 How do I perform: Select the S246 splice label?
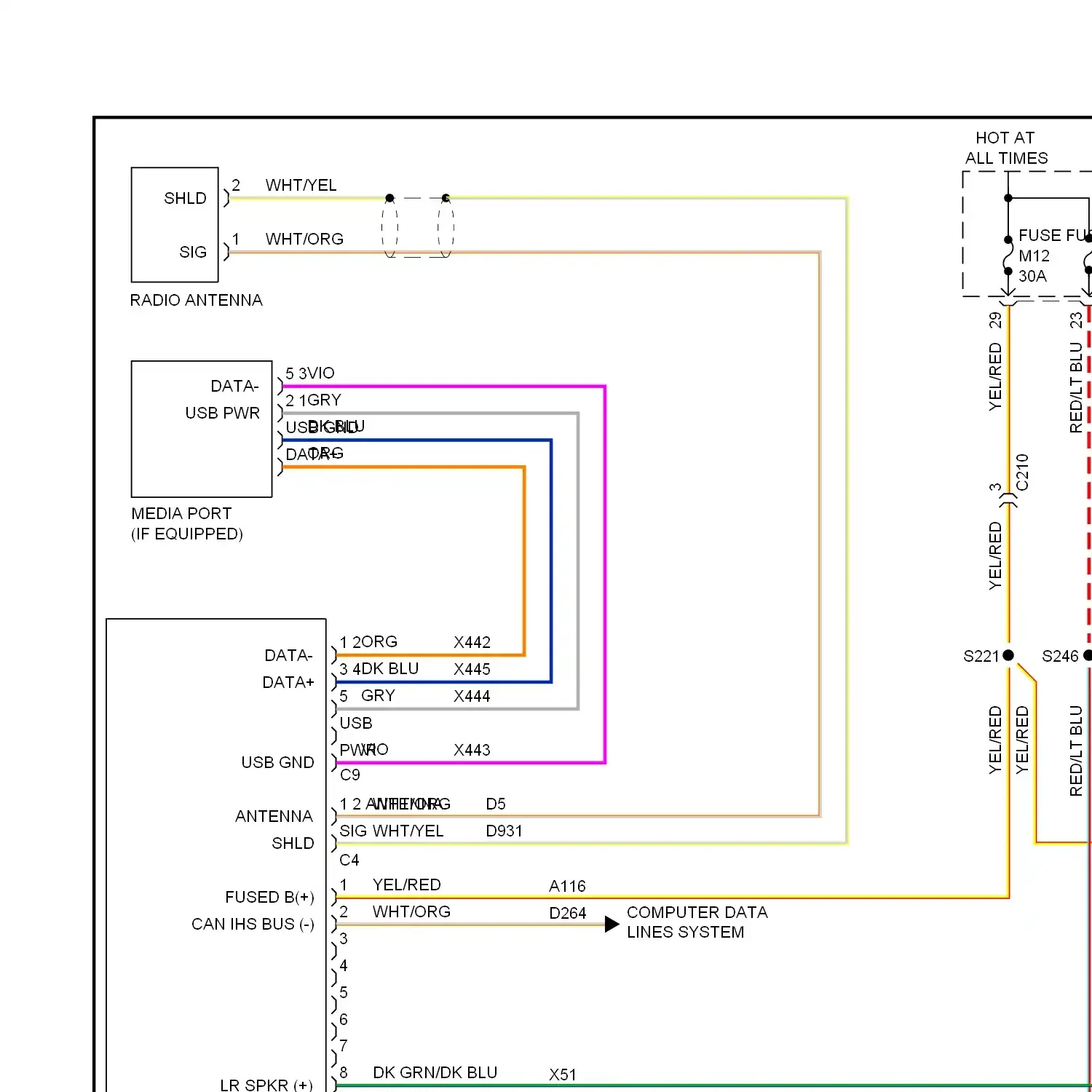(1060, 656)
